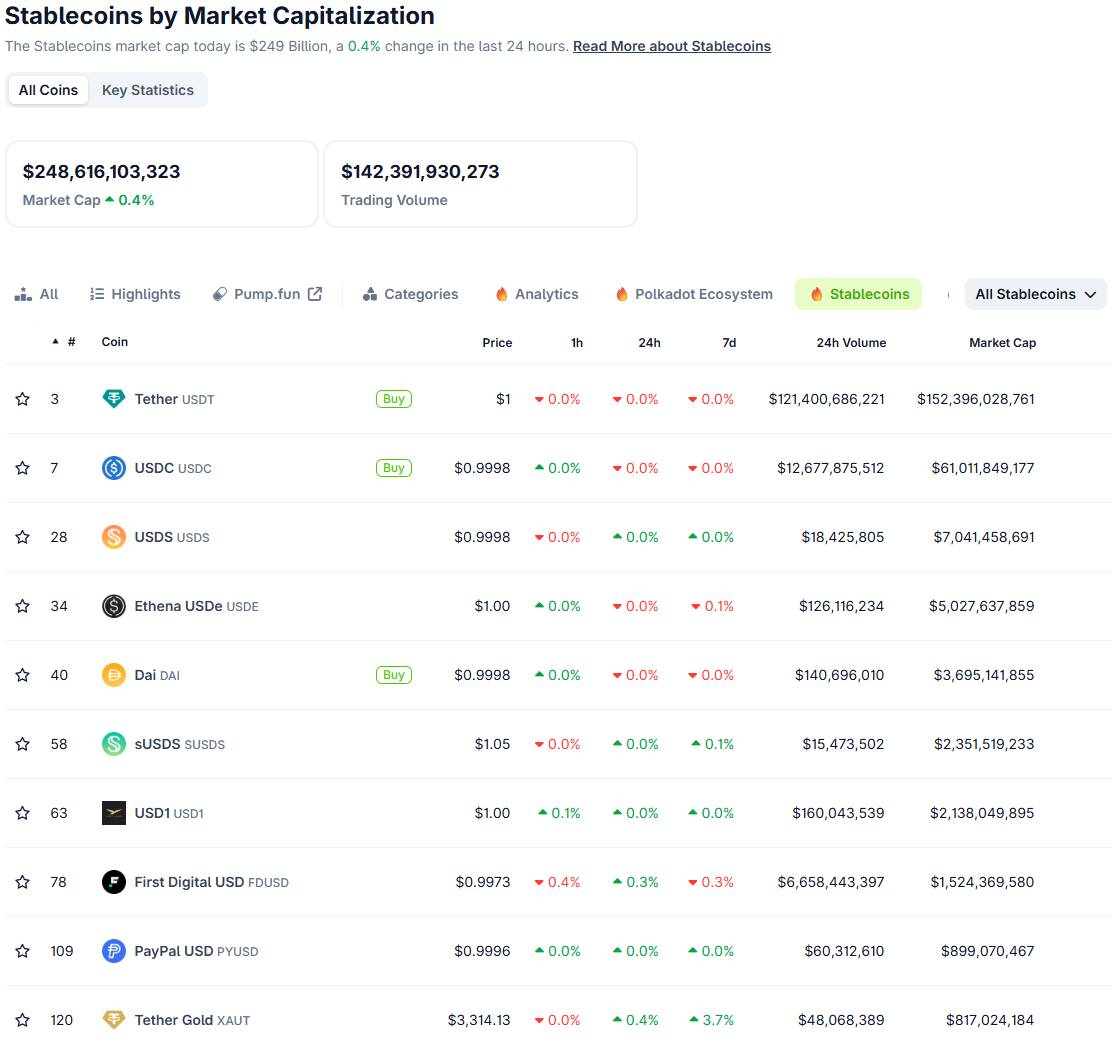Viewport: 1112px width, 1047px height.
Task: Click the sUSDS coin logo
Action: (113, 743)
